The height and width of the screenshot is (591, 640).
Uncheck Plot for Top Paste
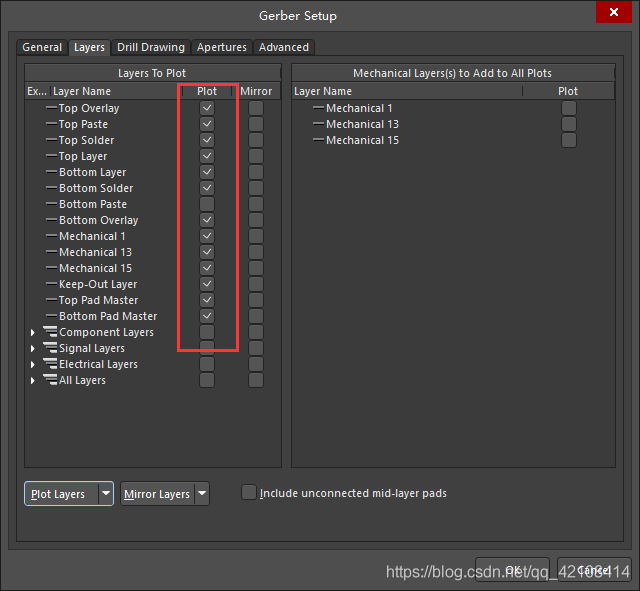tap(207, 124)
